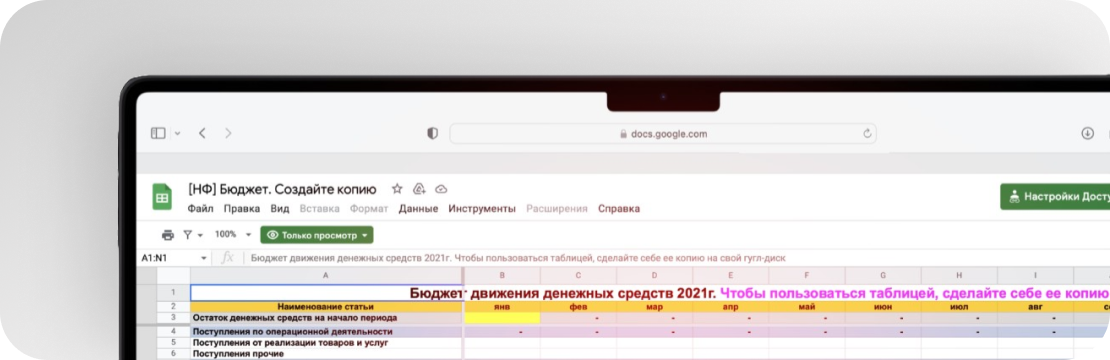Screen dimensions: 1110x360
Task: Select the document title text
Action: point(282,189)
